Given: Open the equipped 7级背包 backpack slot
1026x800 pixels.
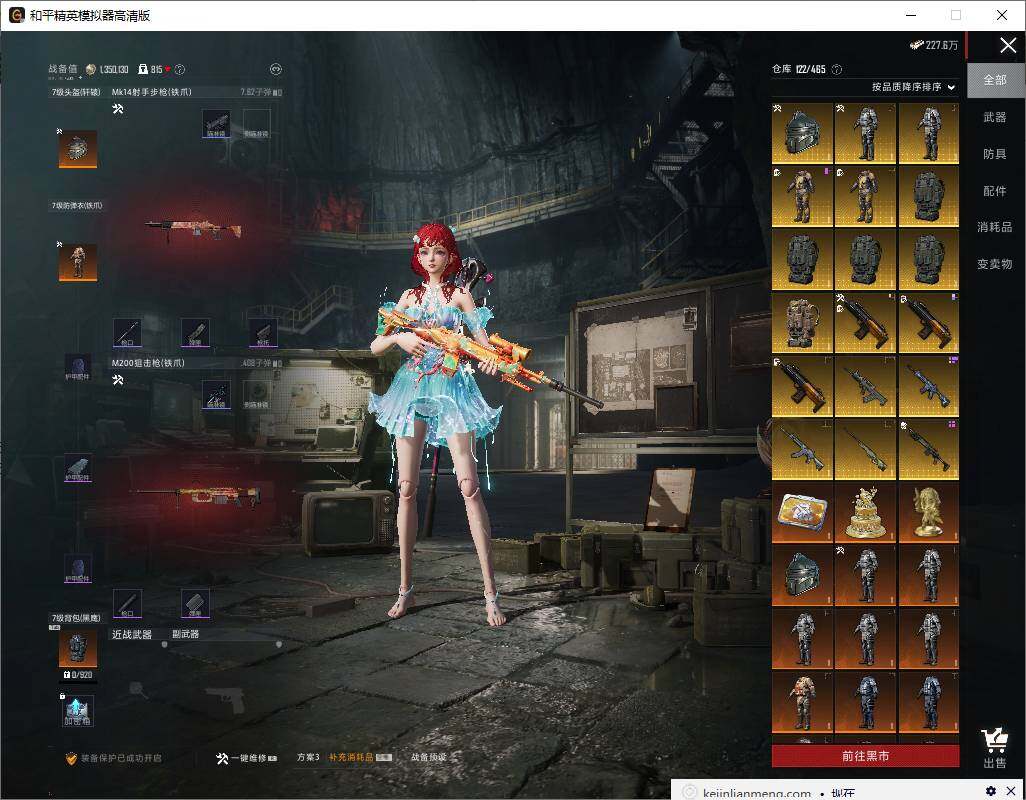Looking at the screenshot, I should tap(78, 648).
